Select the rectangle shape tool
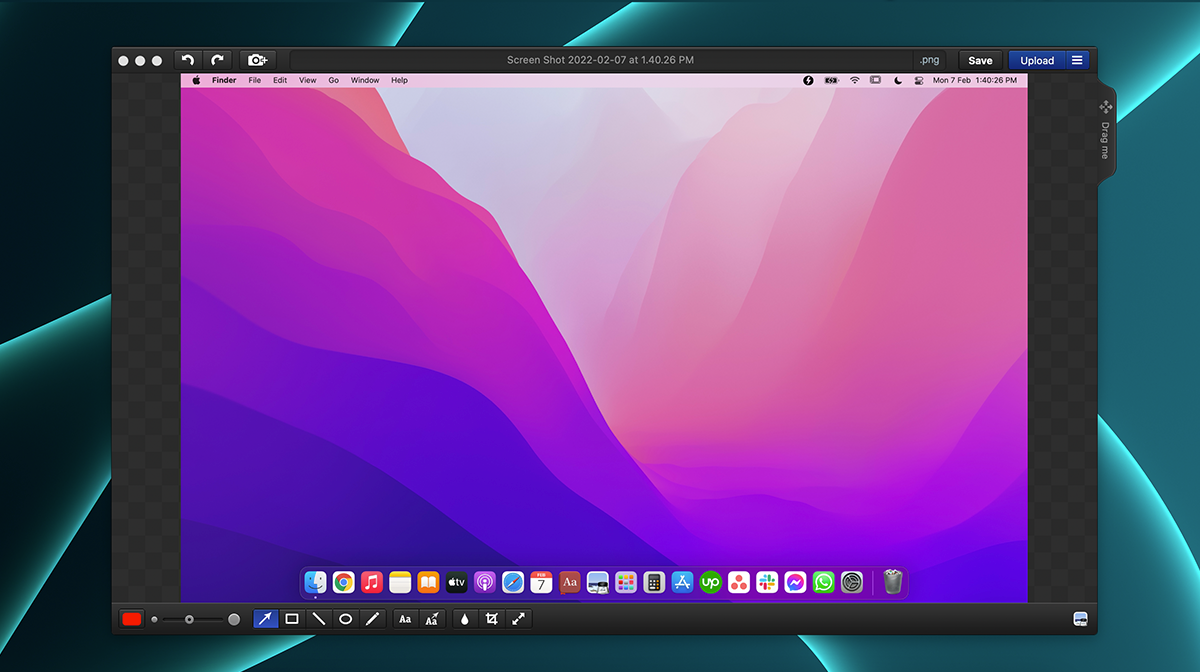Viewport: 1200px width, 672px height. (292, 619)
